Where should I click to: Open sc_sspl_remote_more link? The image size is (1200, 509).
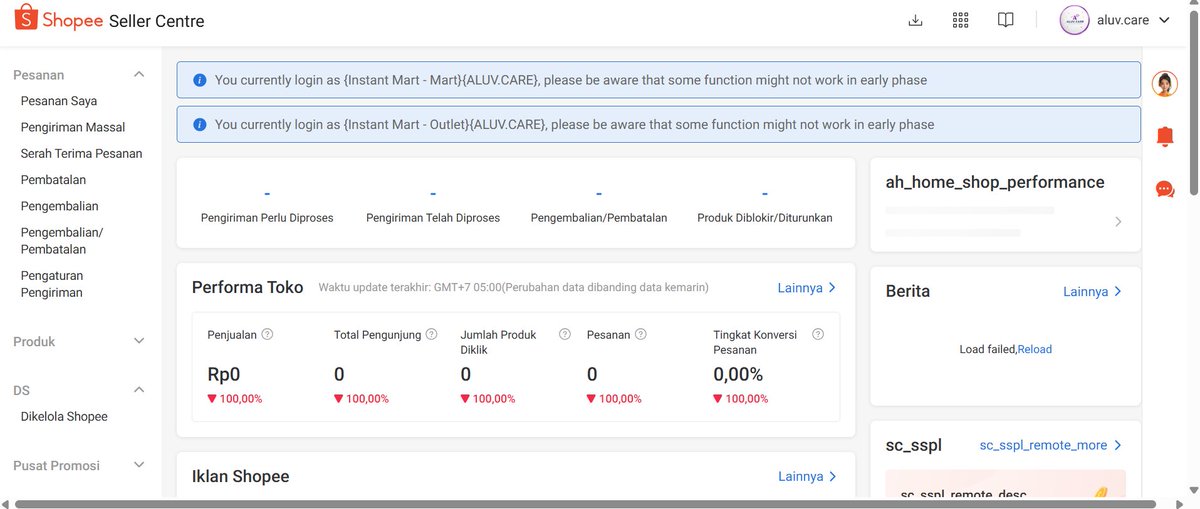(x=1051, y=445)
